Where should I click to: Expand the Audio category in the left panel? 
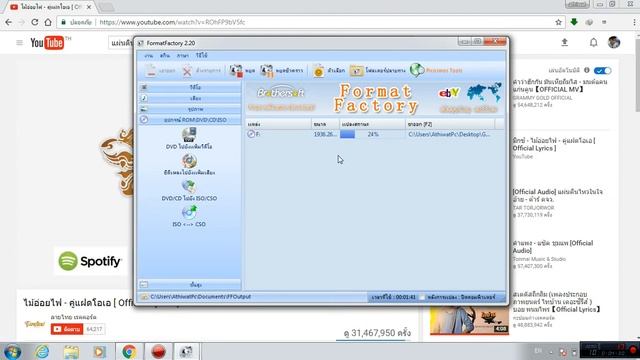point(190,98)
